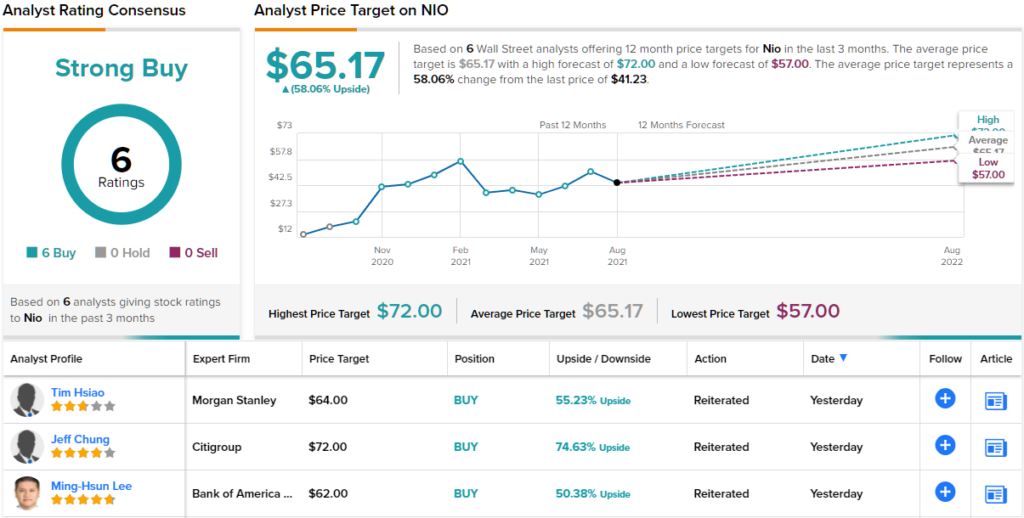1024x518 pixels.
Task: Click the 0 Sell legend swatch
Action: [x=175, y=253]
